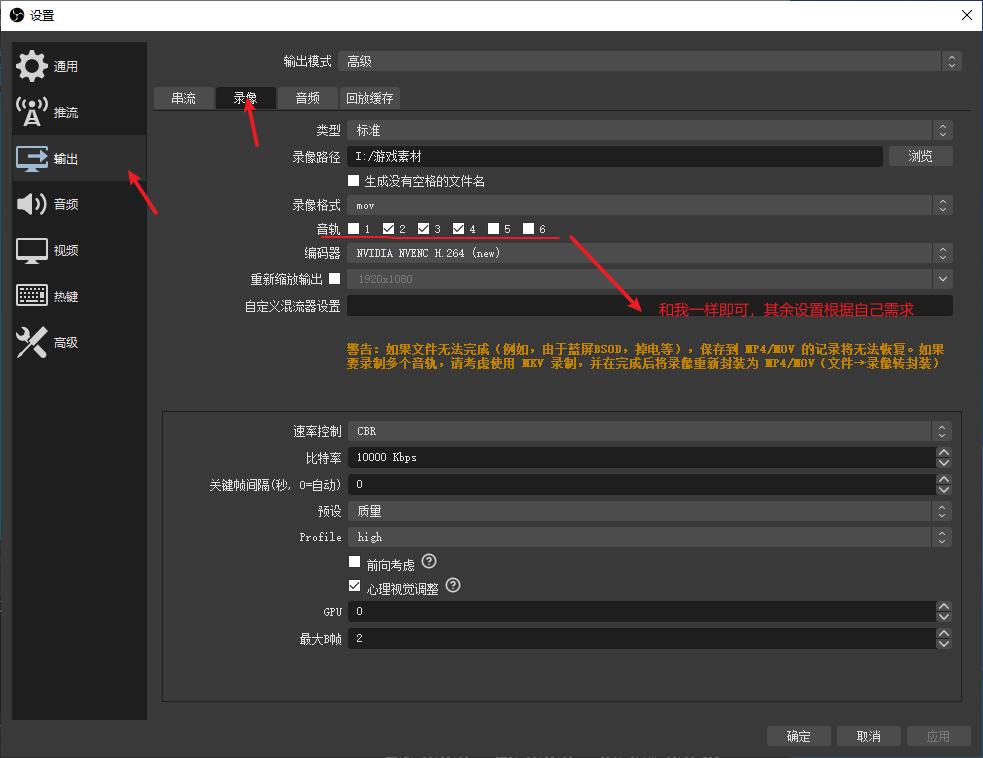Click the 确定 OK button
The height and width of the screenshot is (758, 983).
[799, 736]
